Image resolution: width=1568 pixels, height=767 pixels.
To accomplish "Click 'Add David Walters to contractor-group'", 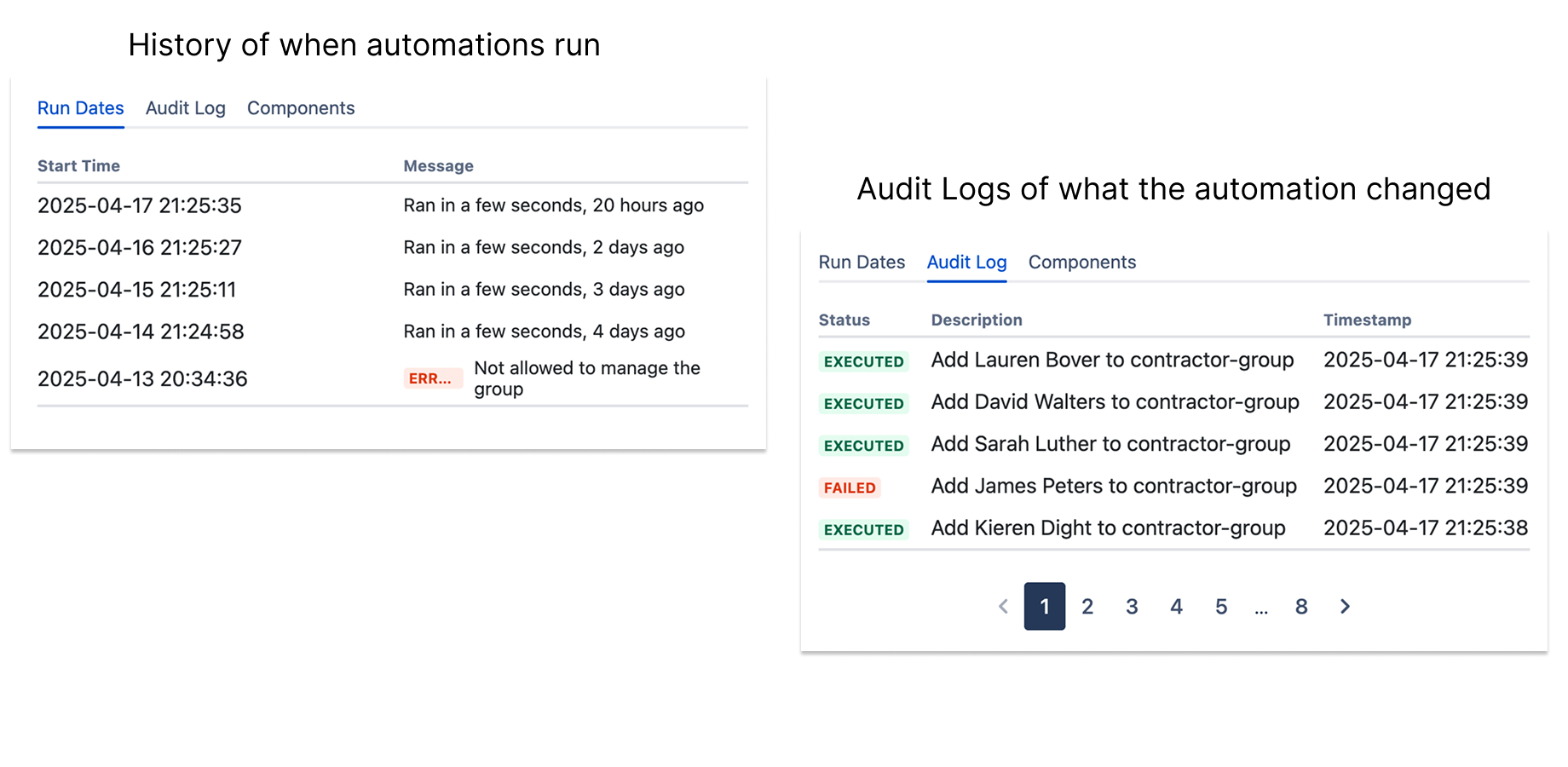I will click(1115, 401).
